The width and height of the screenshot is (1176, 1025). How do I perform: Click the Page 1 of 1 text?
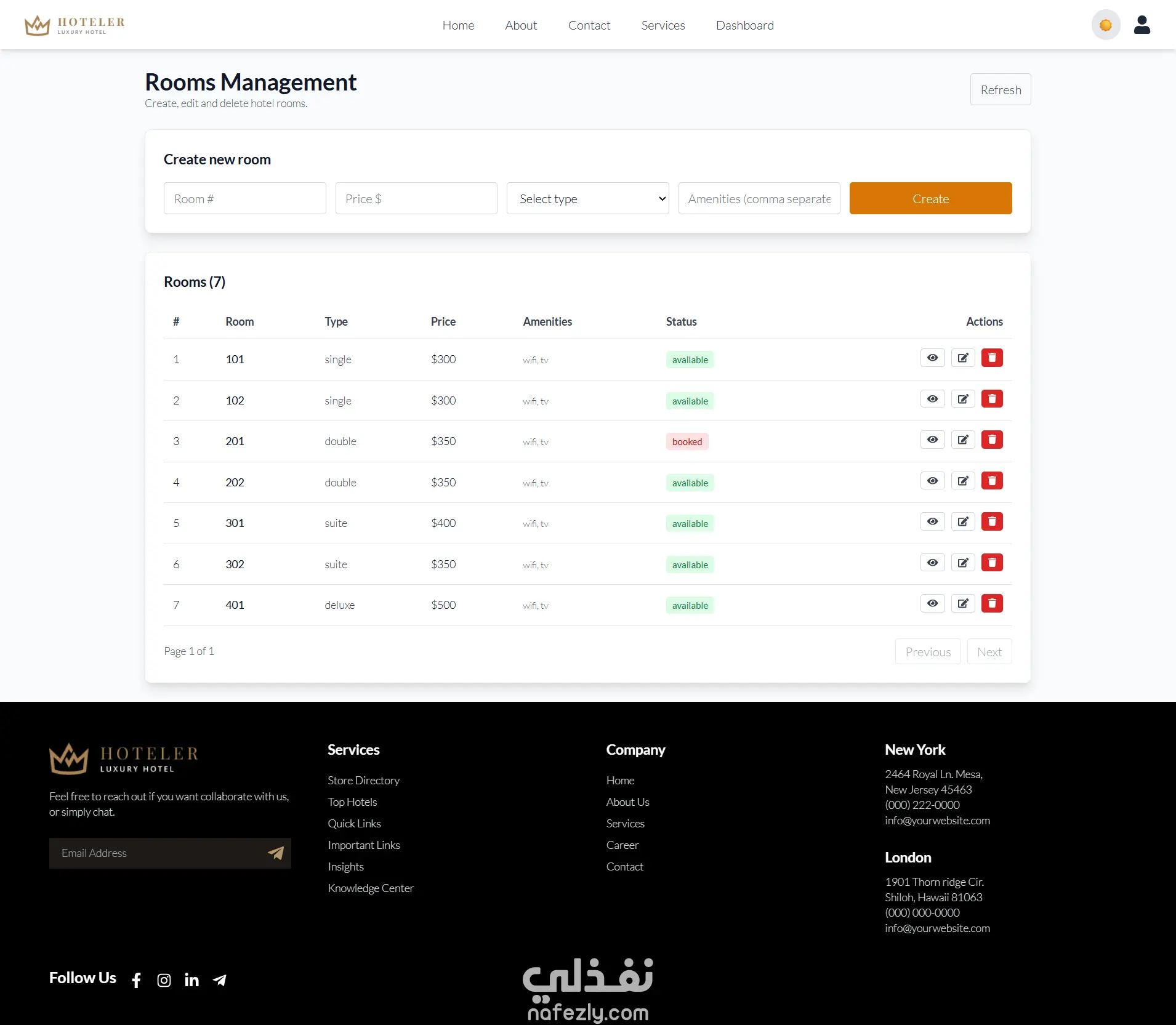click(189, 651)
